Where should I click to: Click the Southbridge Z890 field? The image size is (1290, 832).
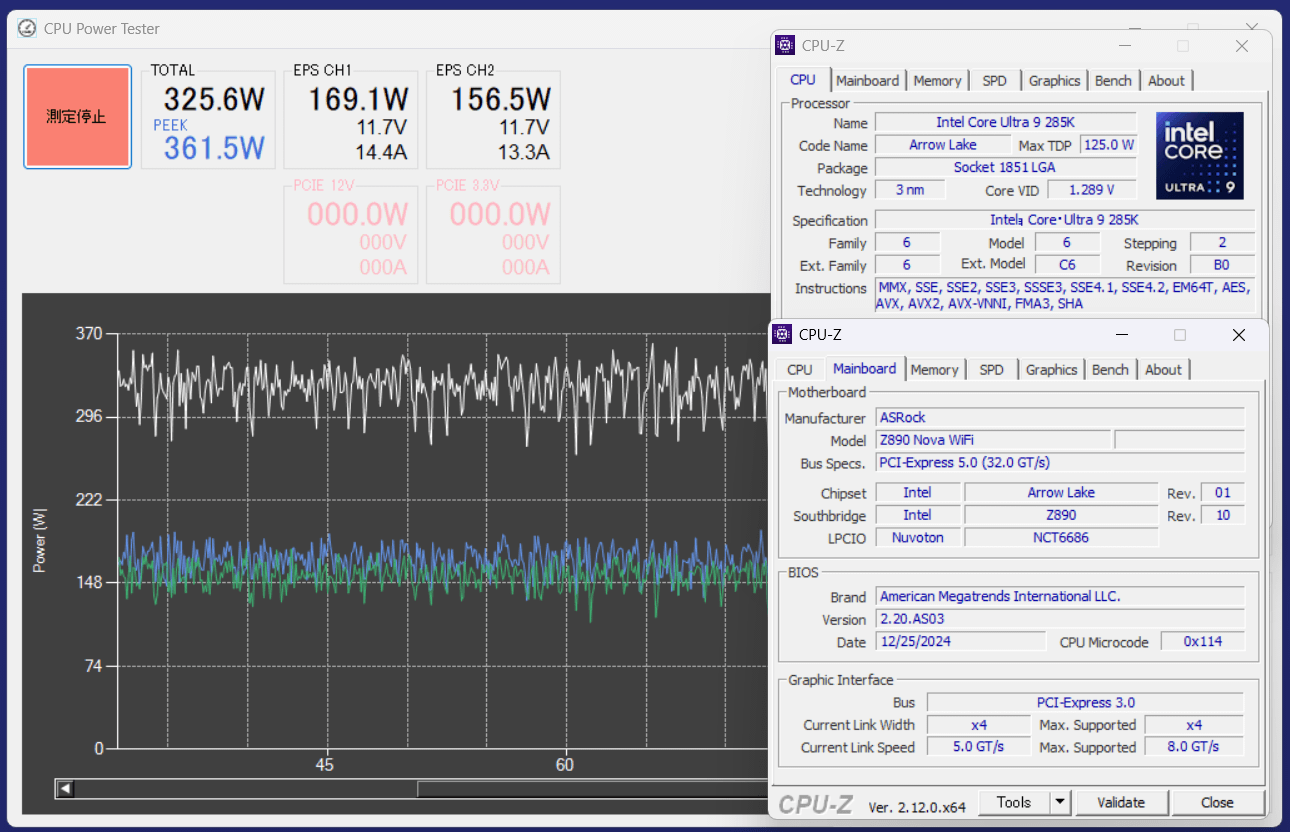tap(1061, 515)
